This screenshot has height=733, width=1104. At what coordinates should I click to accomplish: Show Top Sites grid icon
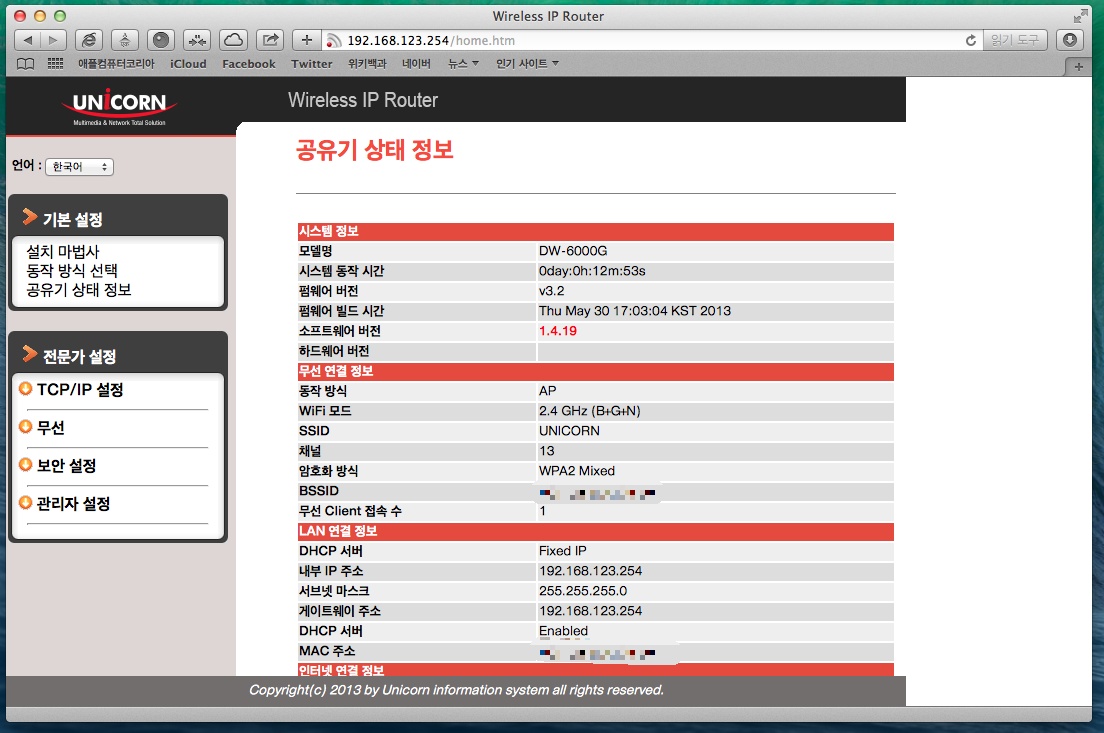[56, 63]
